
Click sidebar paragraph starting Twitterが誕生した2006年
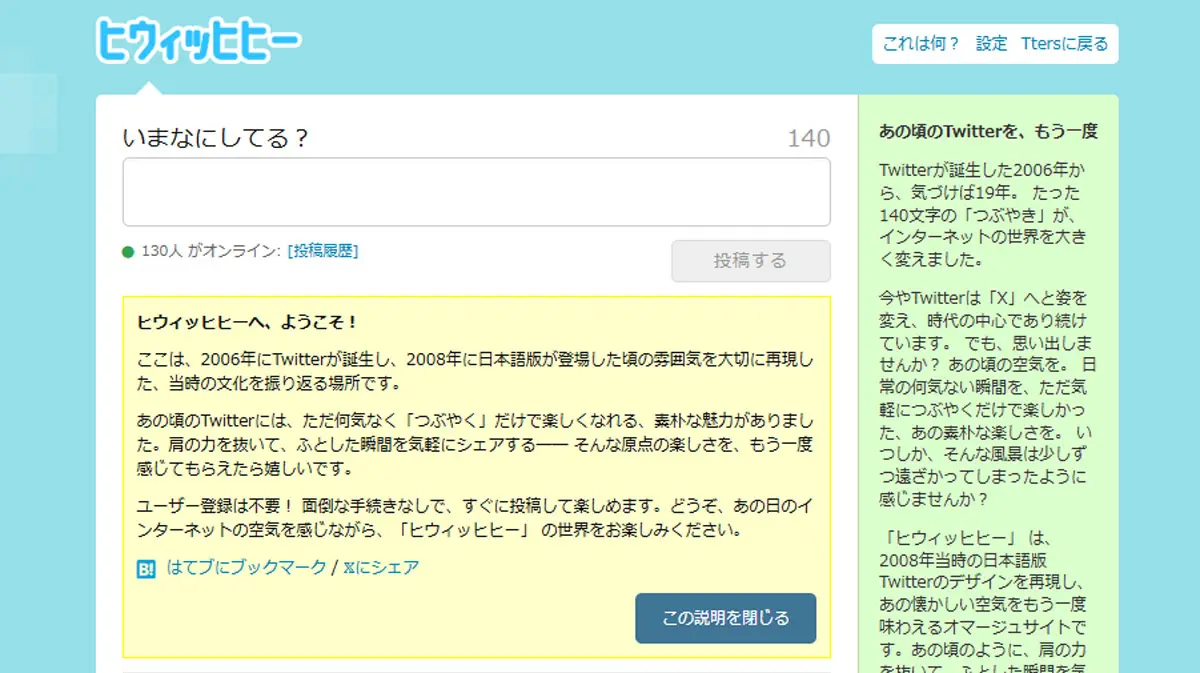click(x=982, y=214)
